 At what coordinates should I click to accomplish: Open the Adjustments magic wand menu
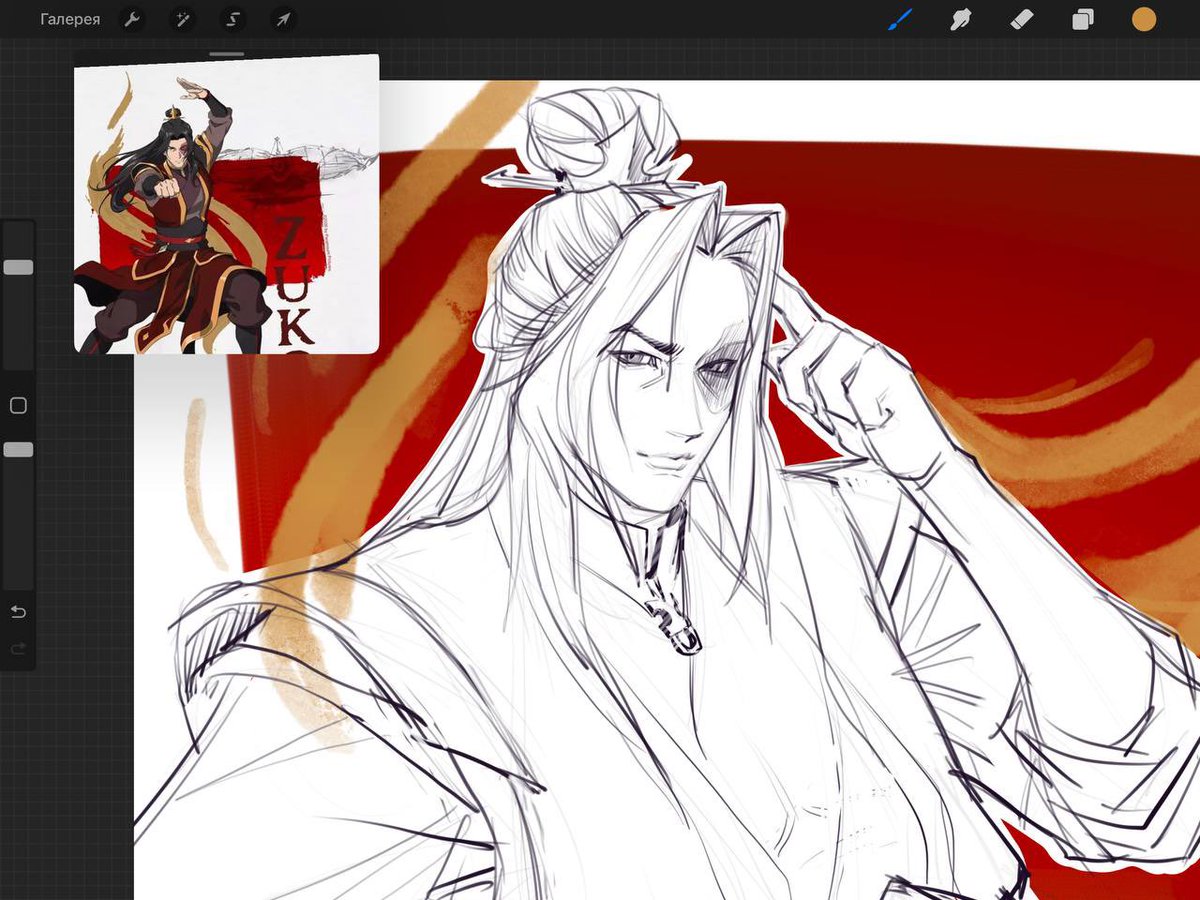click(x=182, y=19)
